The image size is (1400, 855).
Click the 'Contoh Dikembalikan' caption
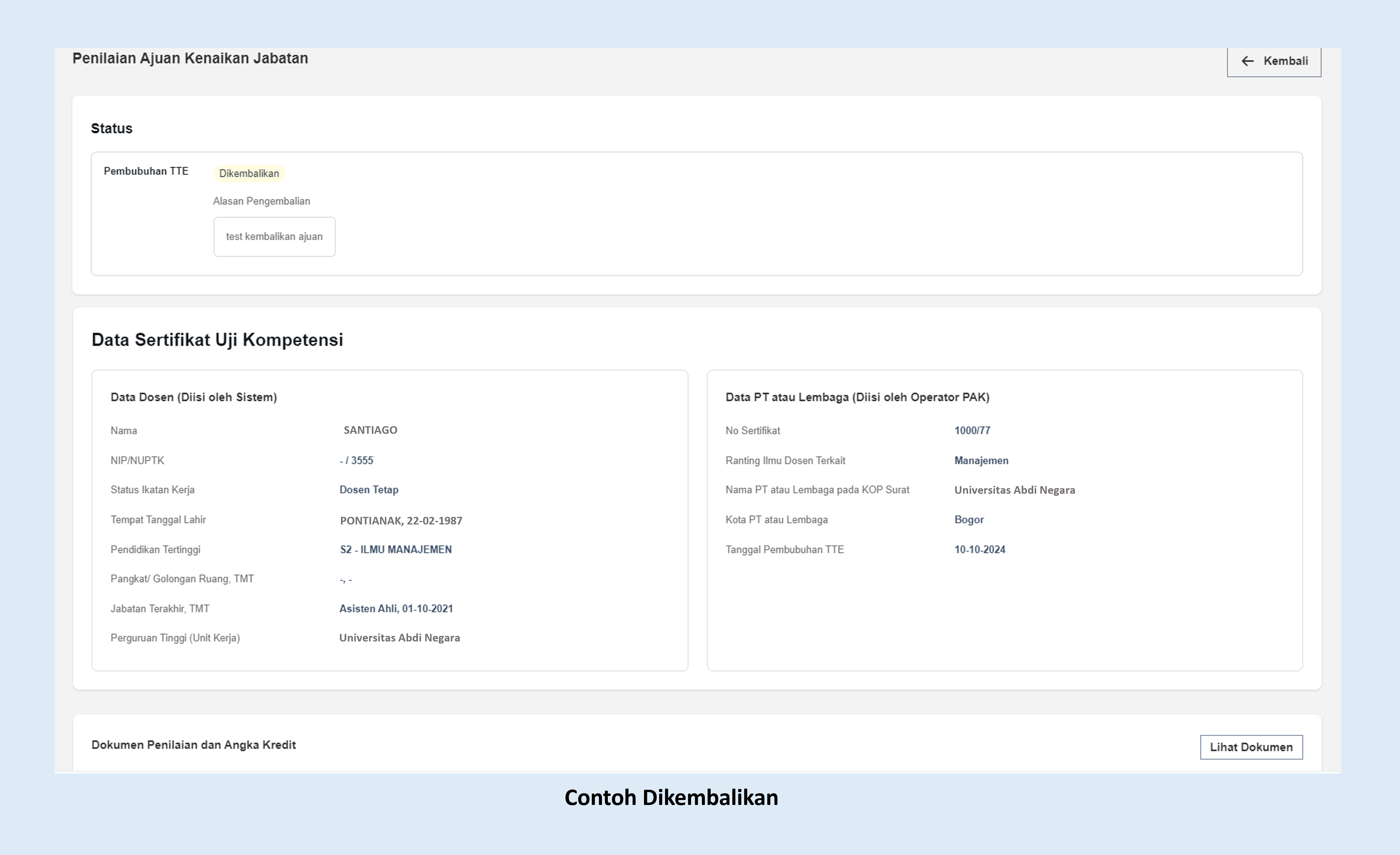[671, 798]
